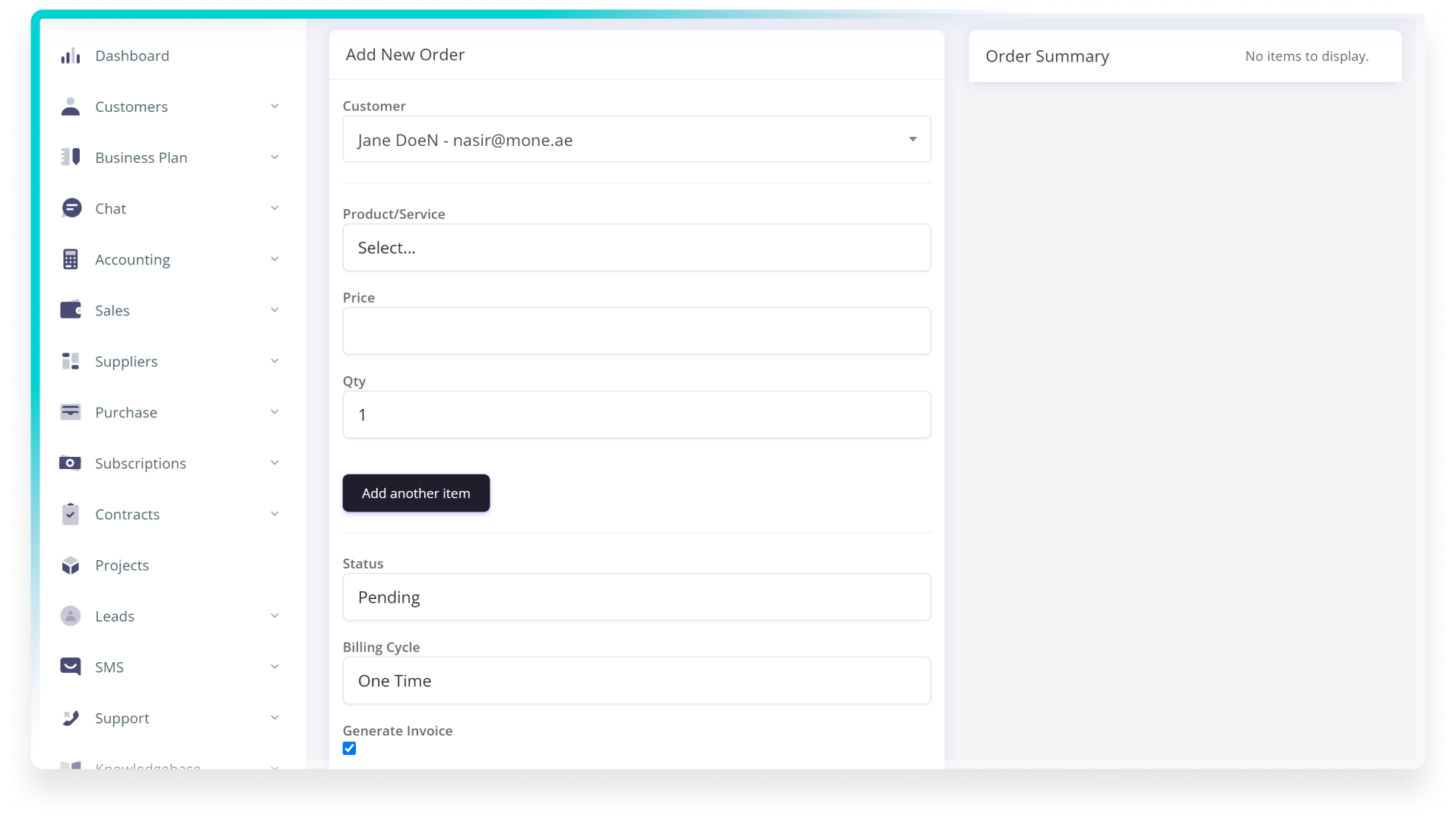Click the SMS envelope icon

[71, 667]
